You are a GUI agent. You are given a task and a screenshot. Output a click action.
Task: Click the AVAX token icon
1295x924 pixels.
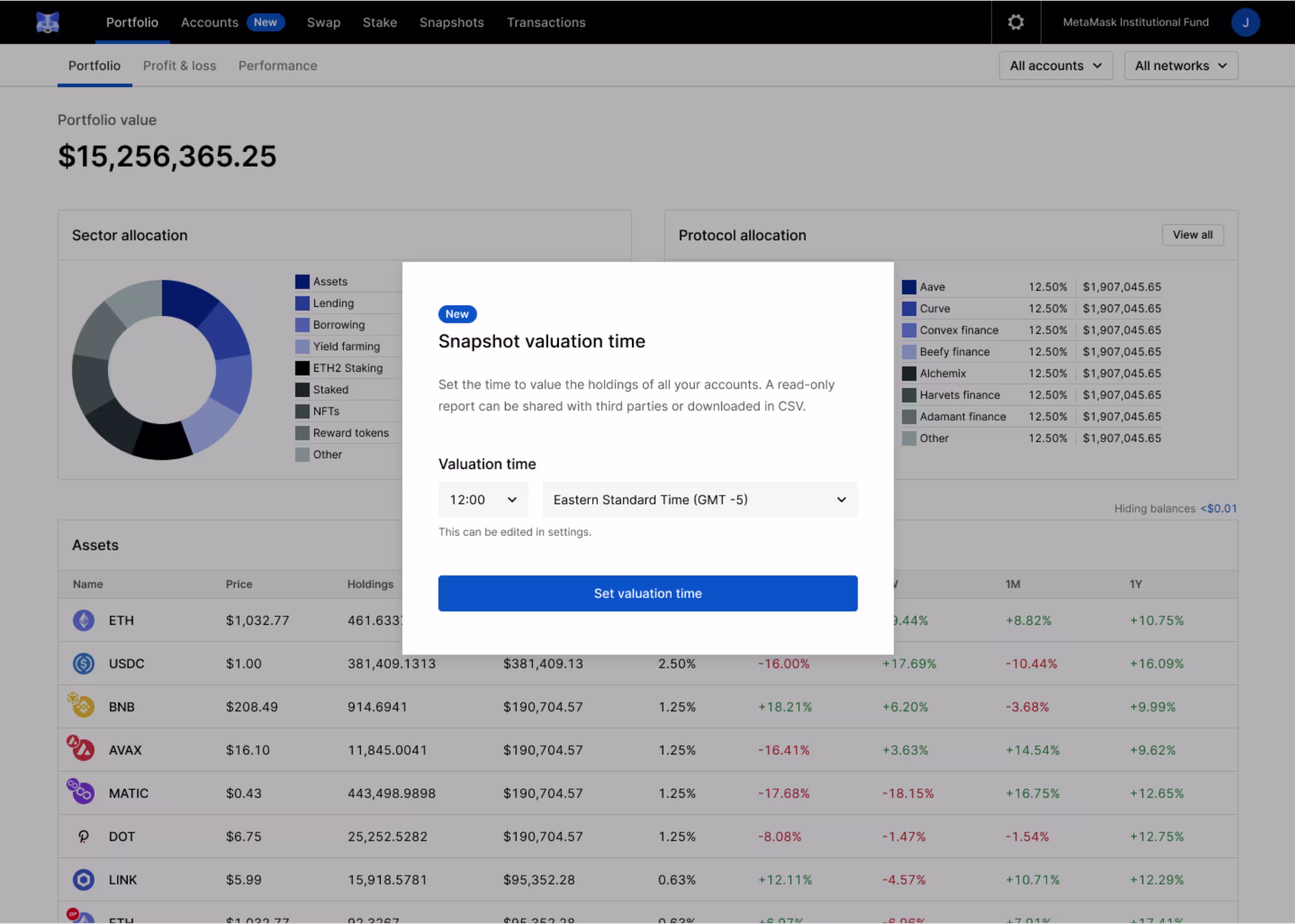[x=82, y=749]
